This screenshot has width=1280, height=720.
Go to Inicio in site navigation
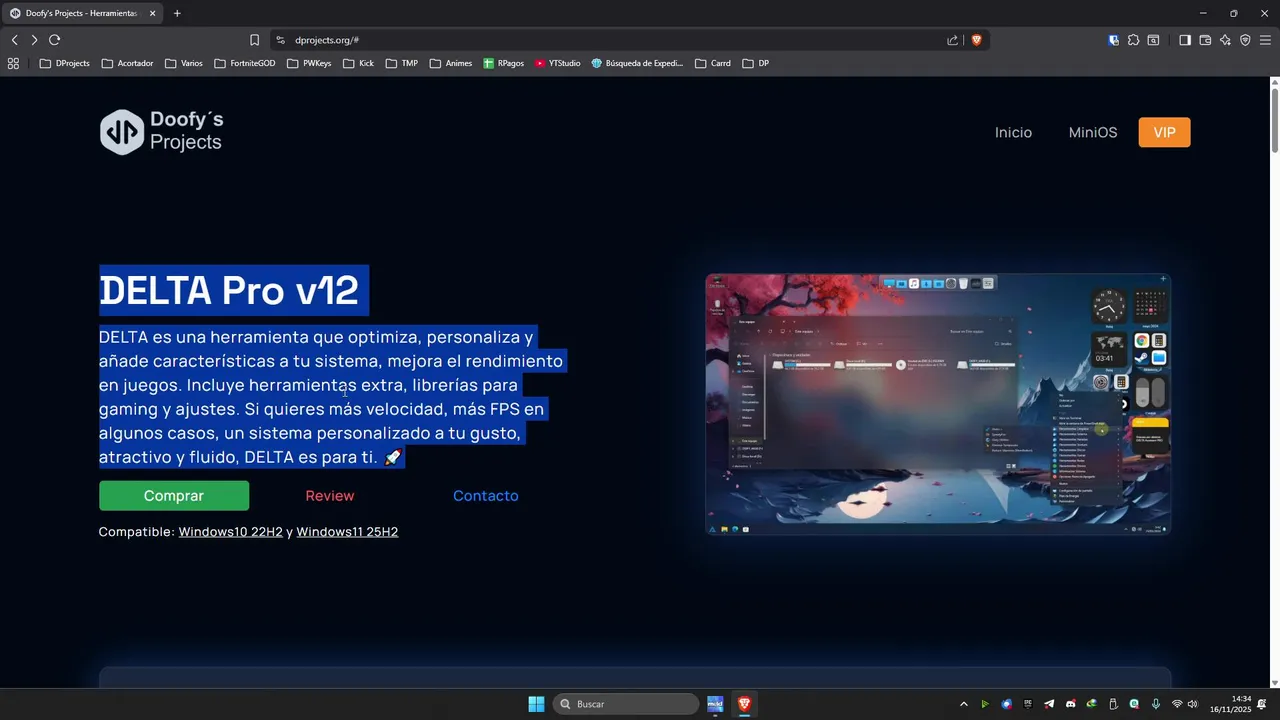(1013, 132)
